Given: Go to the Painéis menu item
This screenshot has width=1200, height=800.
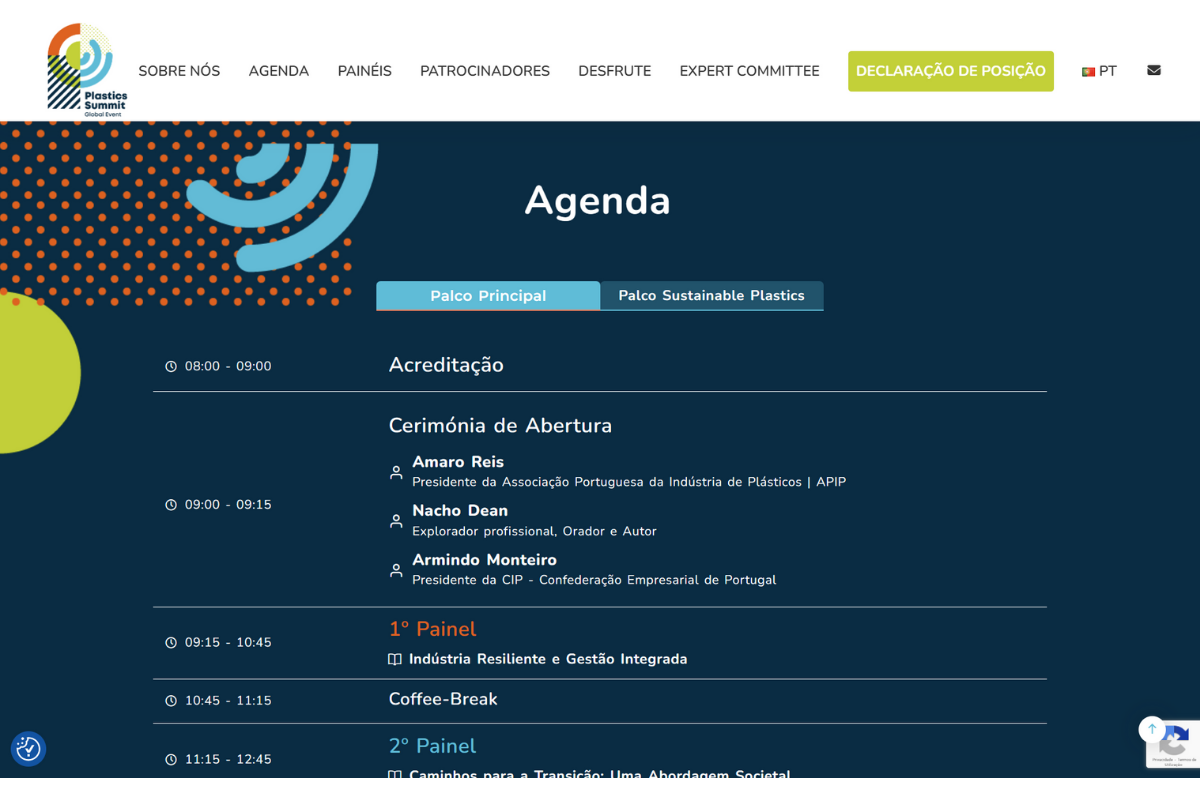Looking at the screenshot, I should pyautogui.click(x=364, y=71).
